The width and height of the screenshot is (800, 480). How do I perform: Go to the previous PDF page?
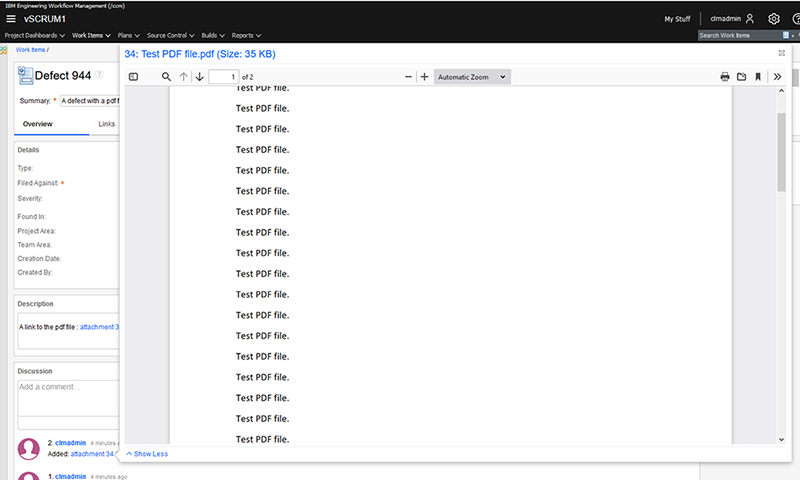[183, 77]
